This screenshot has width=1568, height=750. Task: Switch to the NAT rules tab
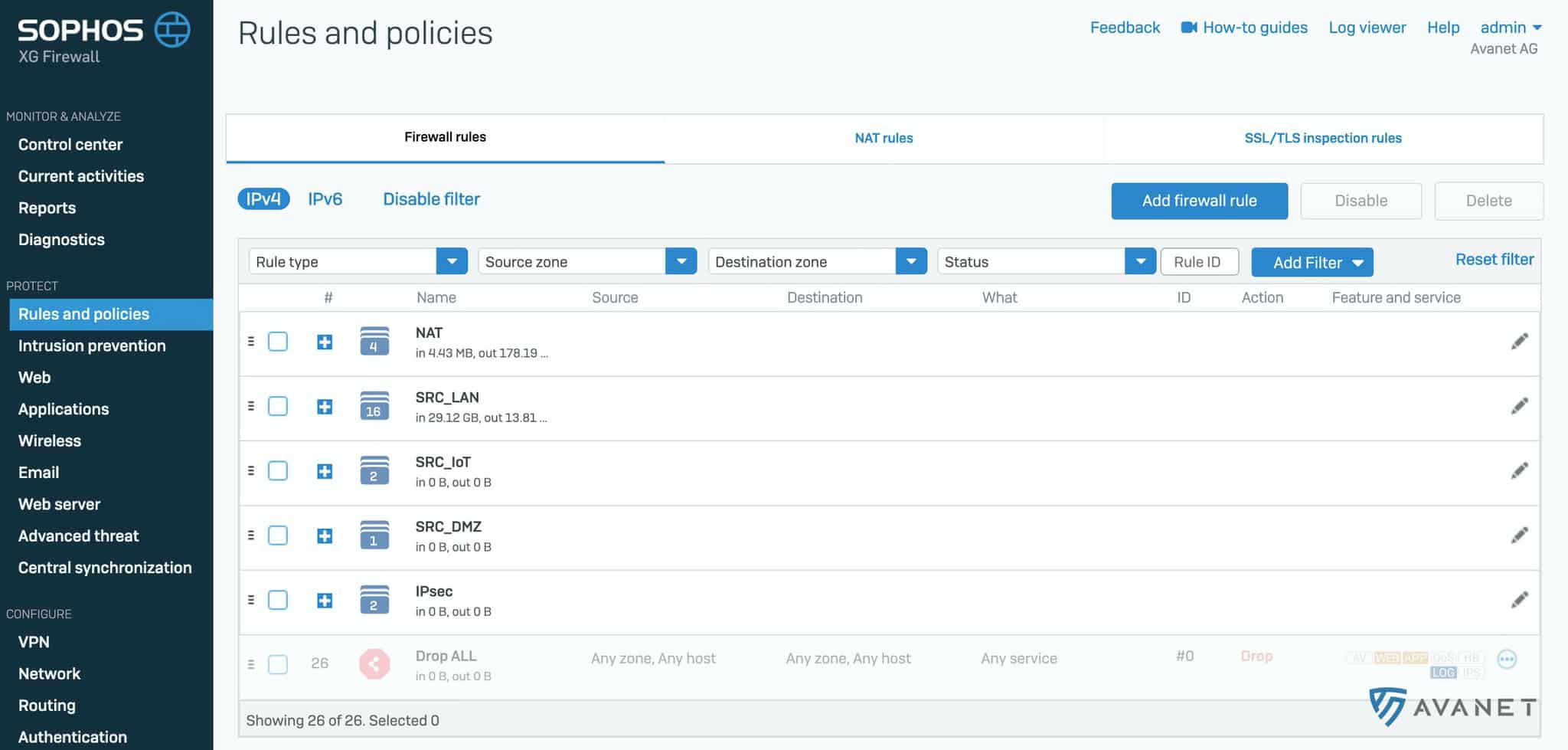[884, 138]
